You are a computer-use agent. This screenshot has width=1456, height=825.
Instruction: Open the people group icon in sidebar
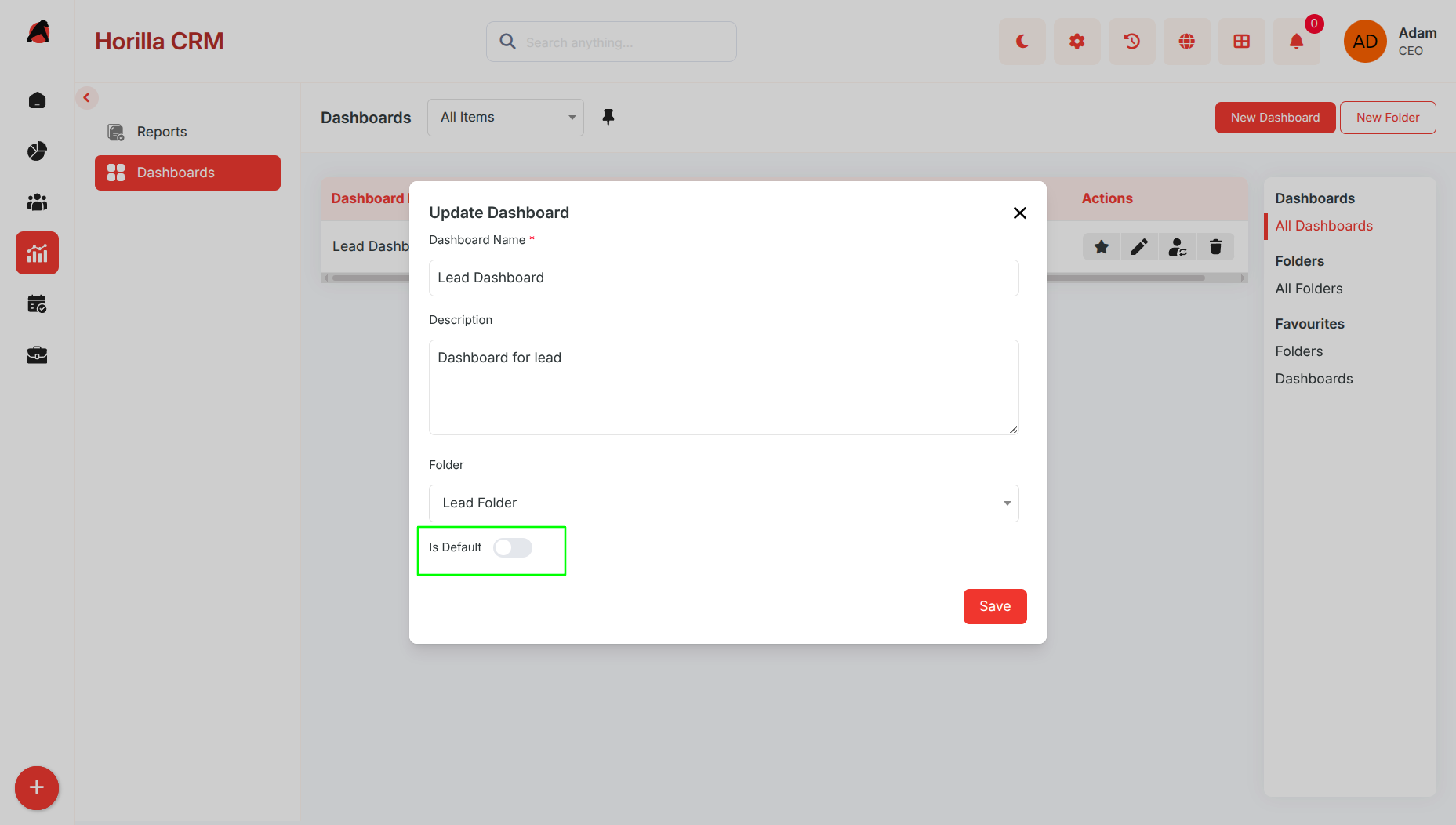37,202
